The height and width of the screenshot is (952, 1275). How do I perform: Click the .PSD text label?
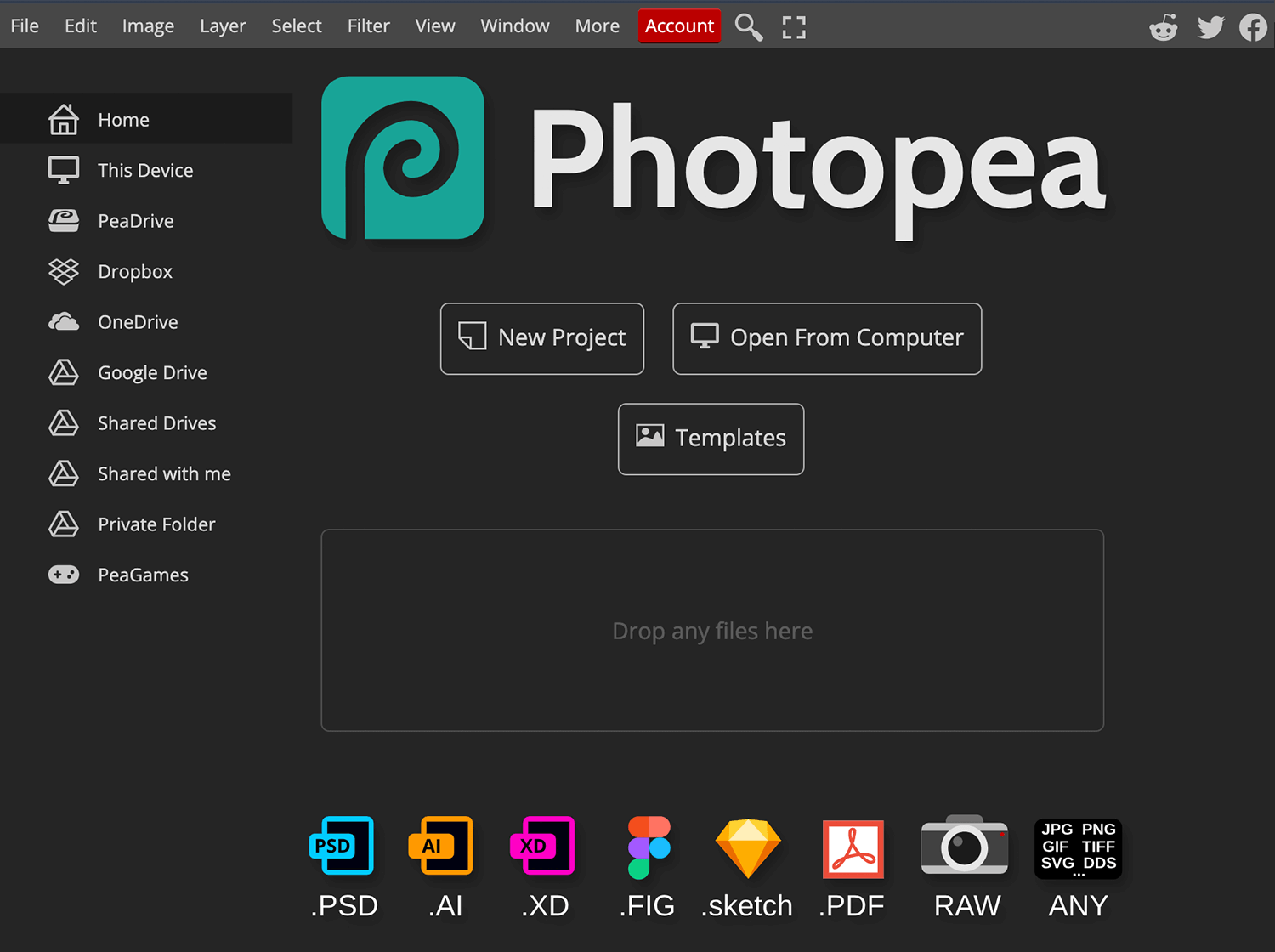[x=344, y=905]
